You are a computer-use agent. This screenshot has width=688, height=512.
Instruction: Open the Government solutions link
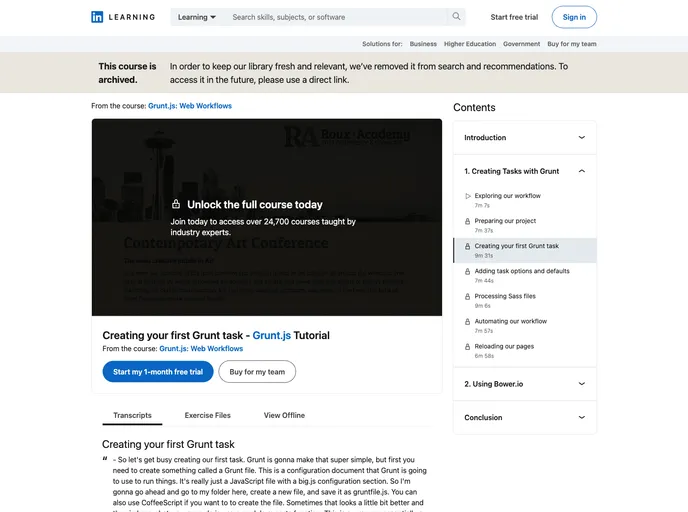coord(521,44)
